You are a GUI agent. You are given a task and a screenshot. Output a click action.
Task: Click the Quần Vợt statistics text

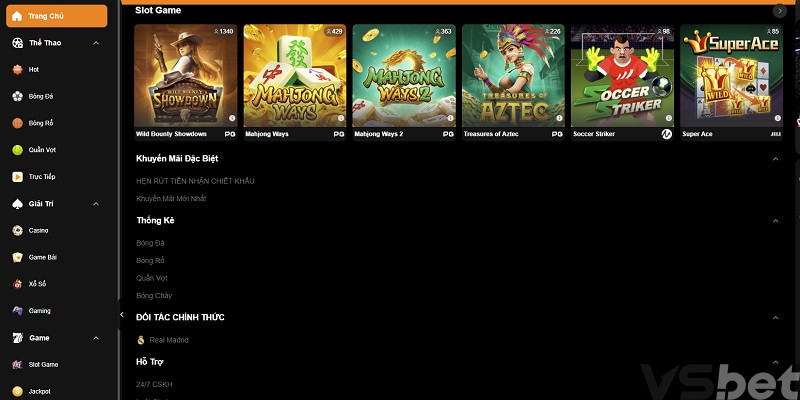pyautogui.click(x=152, y=278)
